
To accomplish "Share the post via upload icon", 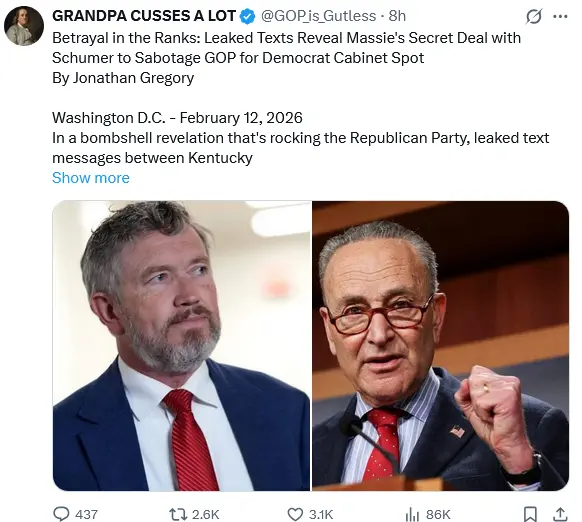I will click(560, 514).
